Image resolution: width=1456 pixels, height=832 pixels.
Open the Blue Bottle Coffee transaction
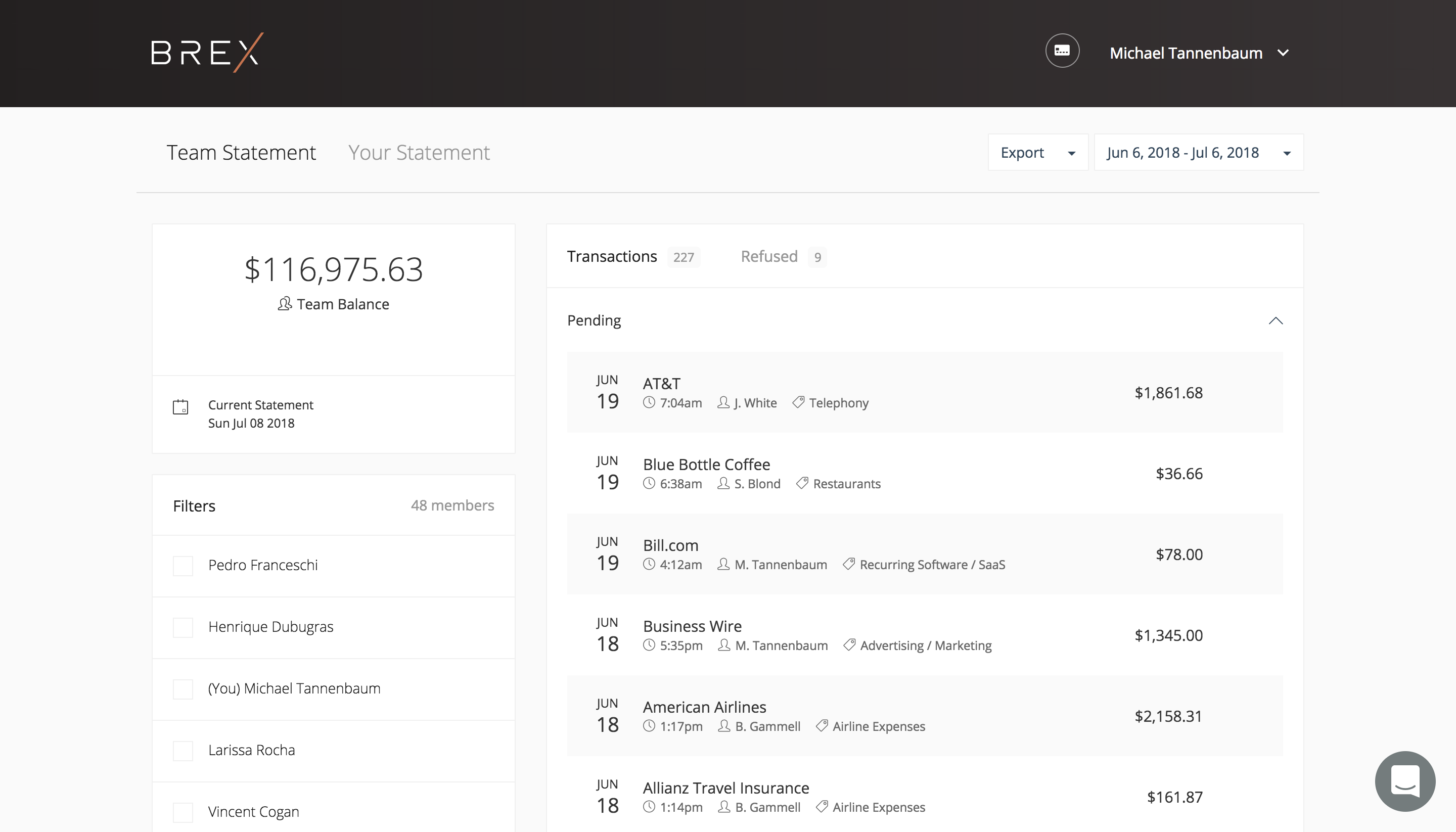pos(925,473)
